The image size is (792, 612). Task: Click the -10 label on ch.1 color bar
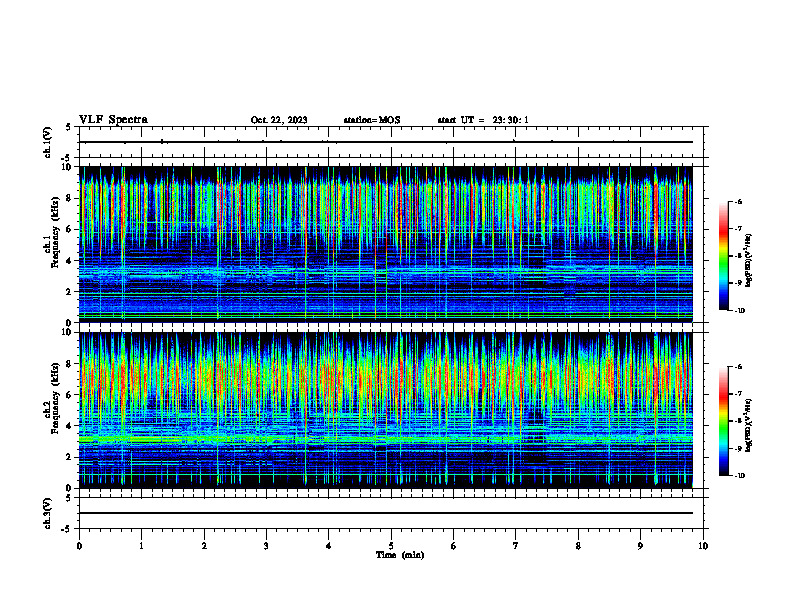(740, 311)
